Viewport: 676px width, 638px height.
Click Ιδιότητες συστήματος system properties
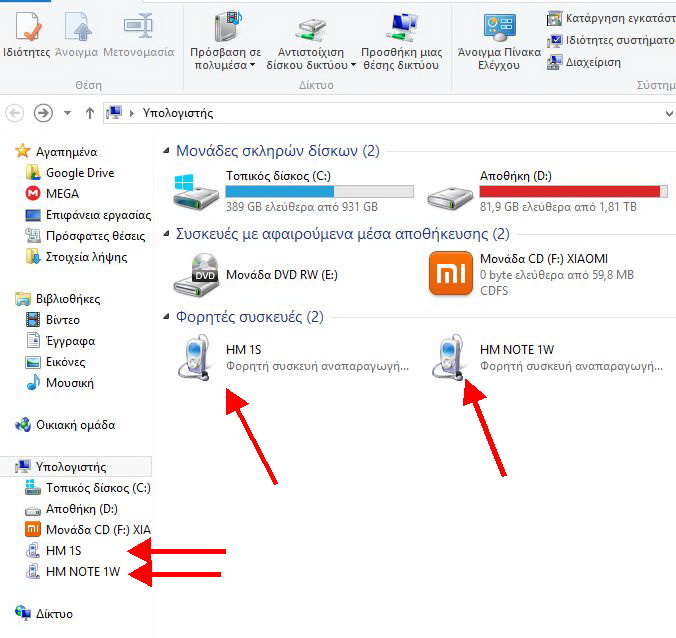tap(610, 40)
